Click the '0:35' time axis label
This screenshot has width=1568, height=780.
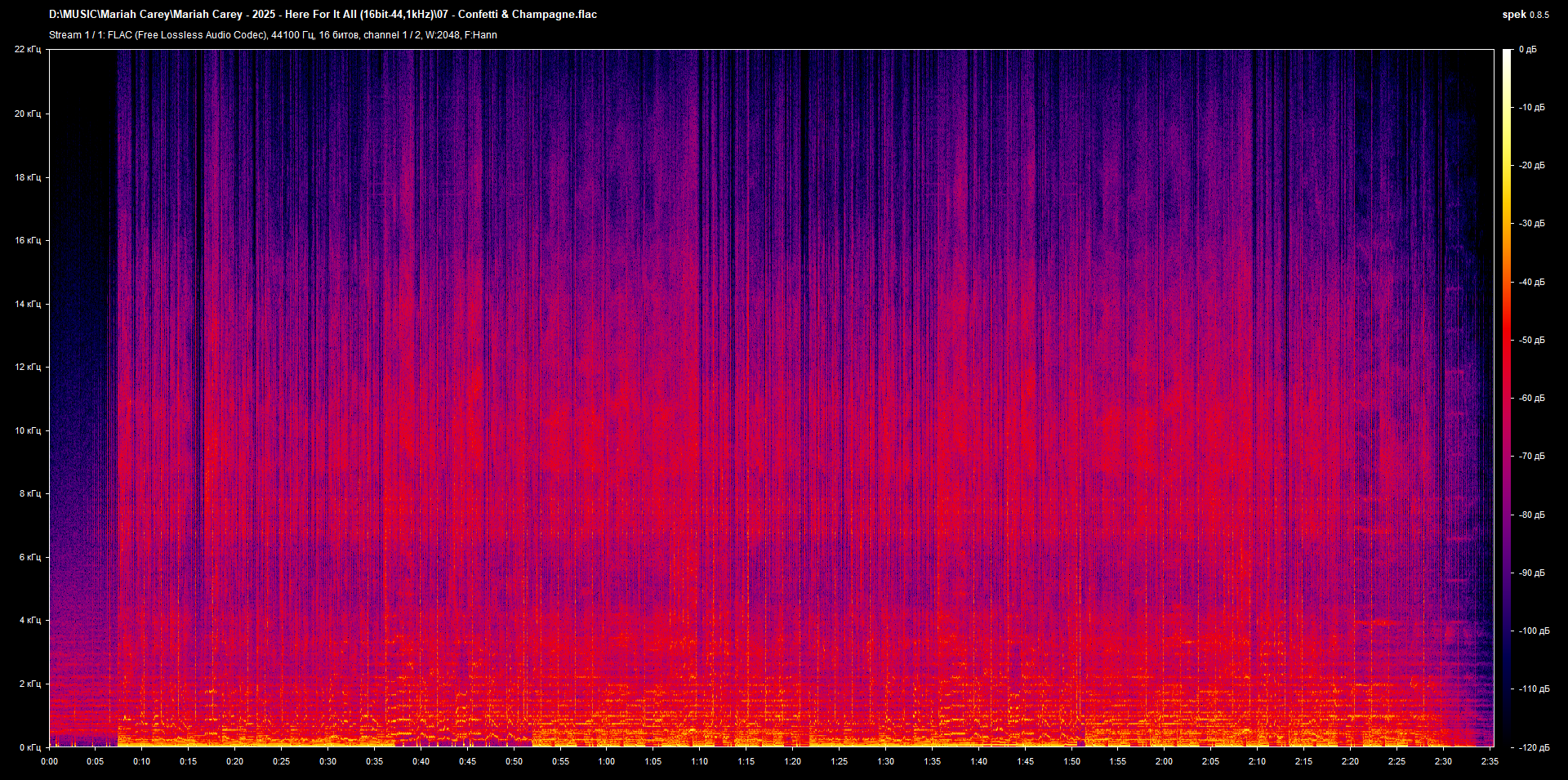click(x=374, y=761)
